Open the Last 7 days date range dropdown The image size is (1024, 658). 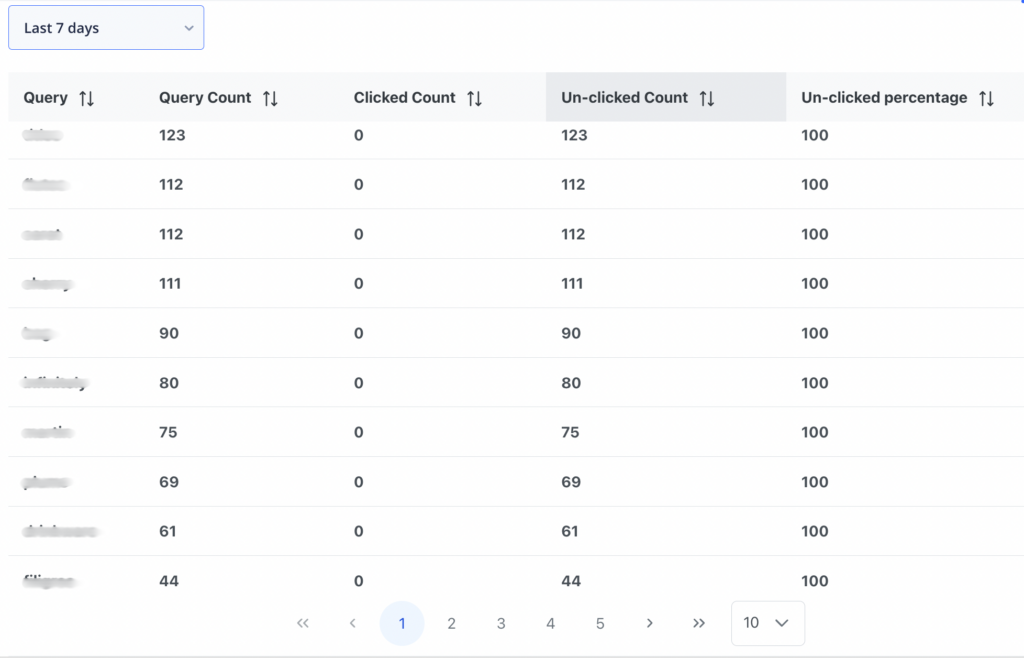(106, 28)
